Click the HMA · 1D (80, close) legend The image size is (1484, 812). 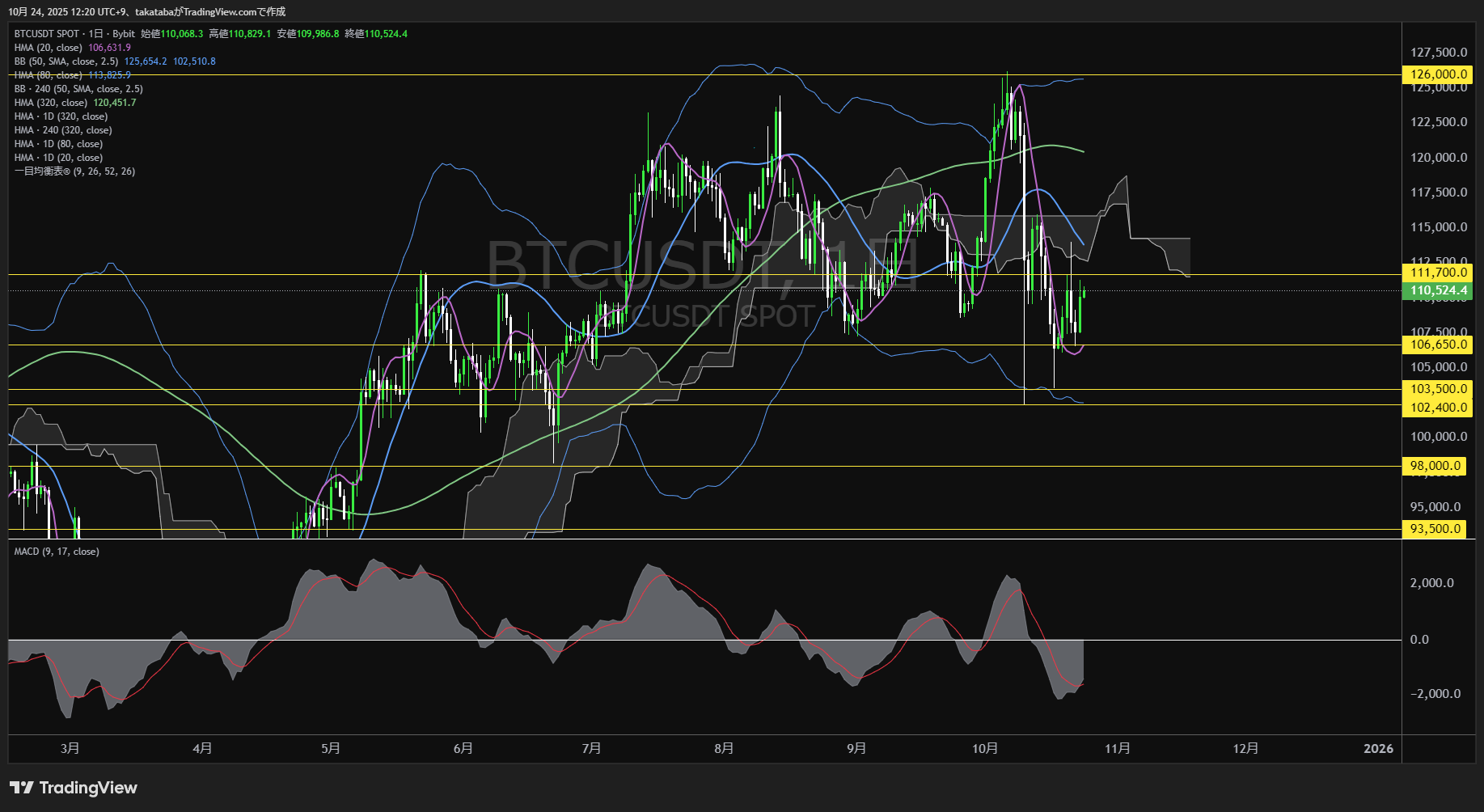pos(58,144)
